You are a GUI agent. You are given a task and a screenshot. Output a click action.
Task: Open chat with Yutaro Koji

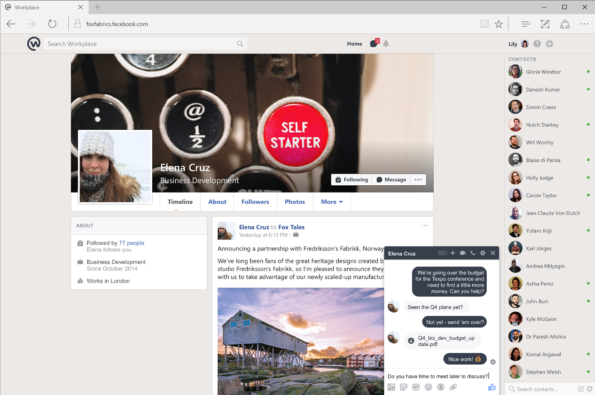coord(549,231)
